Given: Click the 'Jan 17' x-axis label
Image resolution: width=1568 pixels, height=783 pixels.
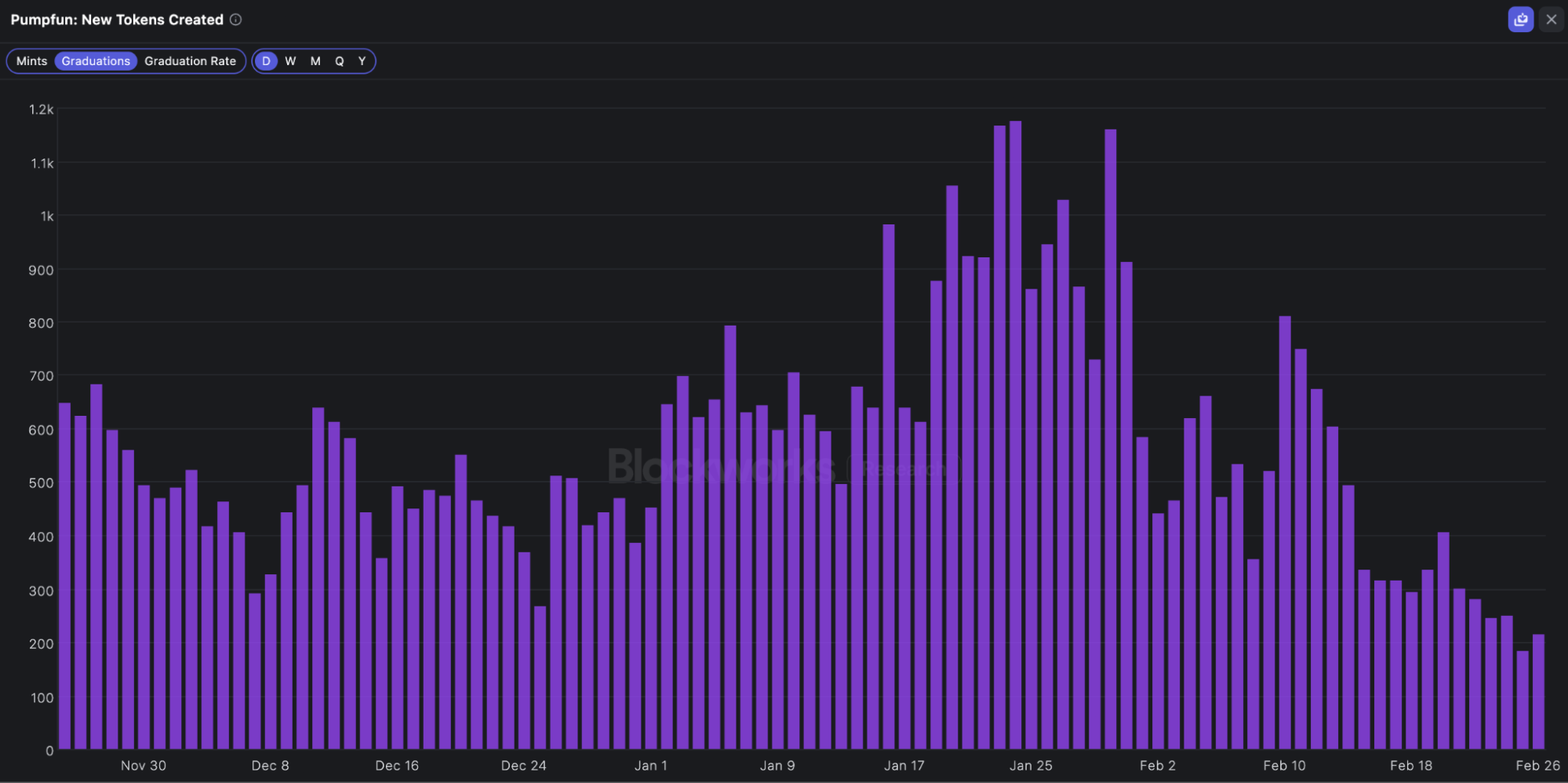Looking at the screenshot, I should pos(904,766).
